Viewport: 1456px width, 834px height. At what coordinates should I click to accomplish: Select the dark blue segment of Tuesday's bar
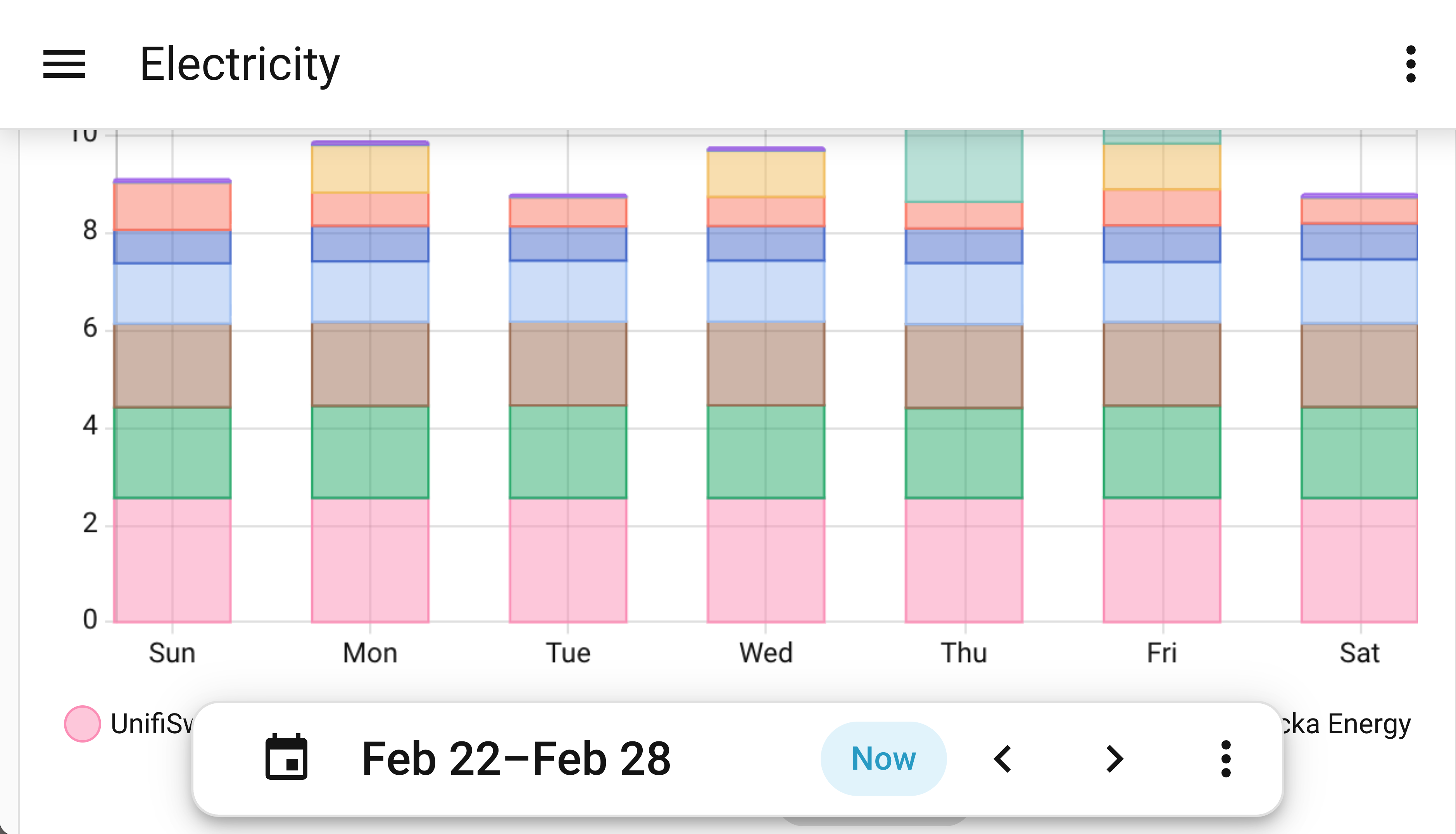[x=568, y=244]
